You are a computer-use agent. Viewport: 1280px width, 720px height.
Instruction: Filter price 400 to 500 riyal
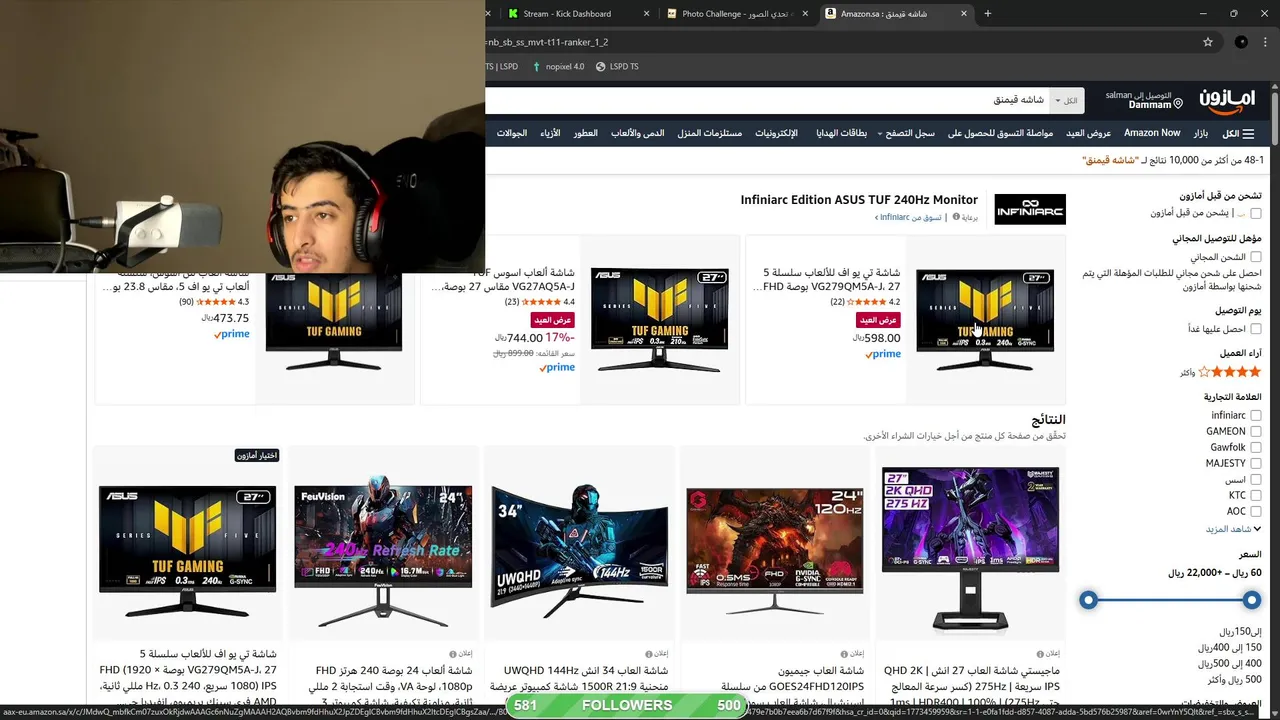[x=1230, y=664]
